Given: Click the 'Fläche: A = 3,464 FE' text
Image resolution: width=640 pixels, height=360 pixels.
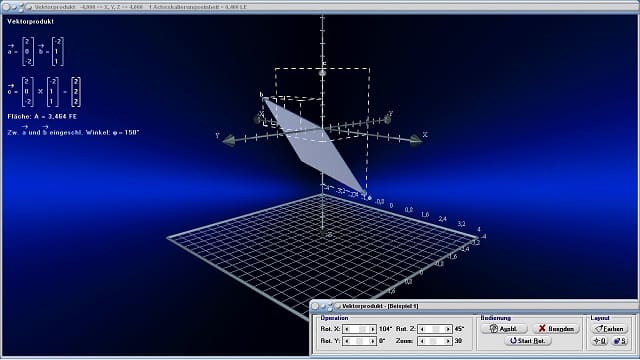Looking at the screenshot, I should click(42, 117).
